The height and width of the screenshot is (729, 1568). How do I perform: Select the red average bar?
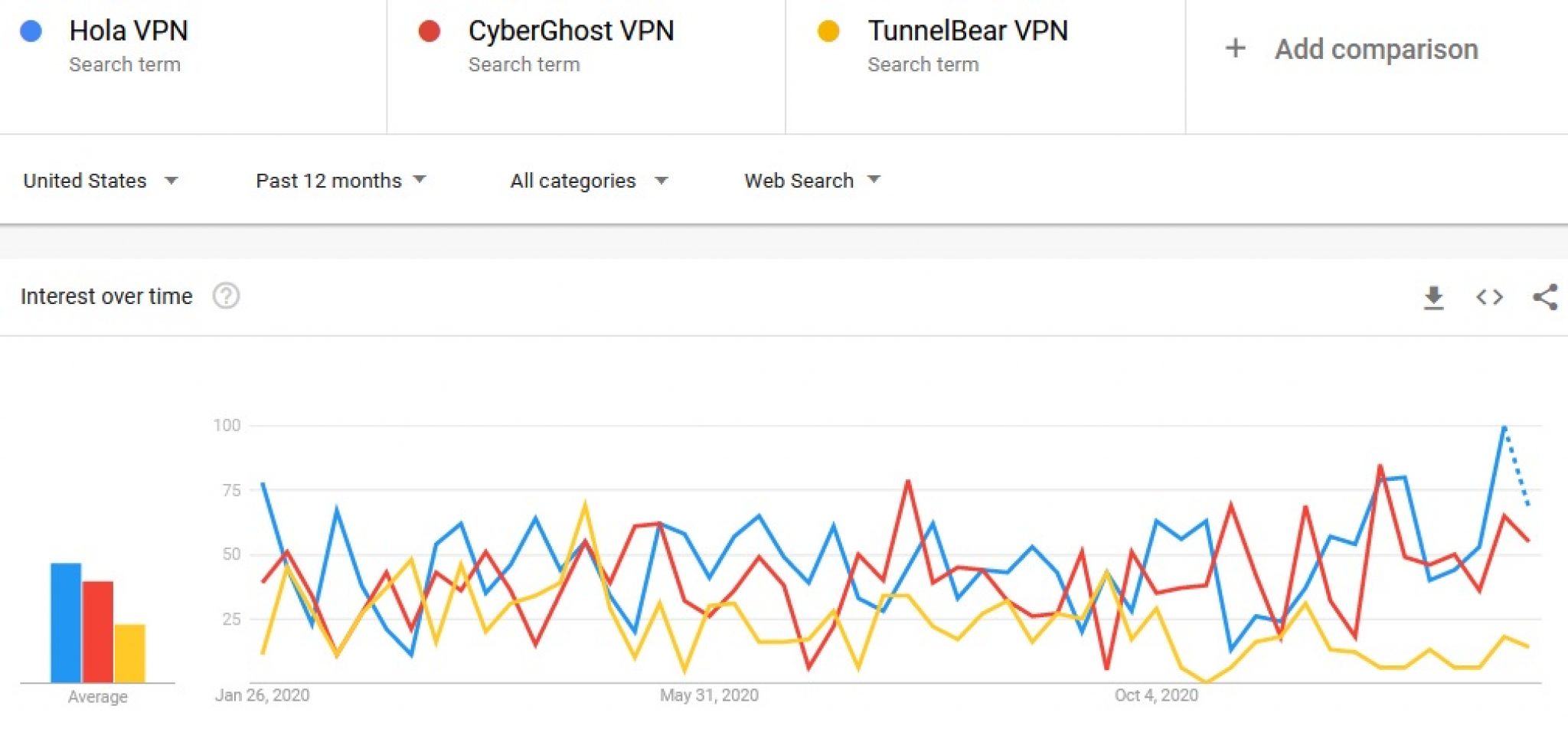click(98, 632)
